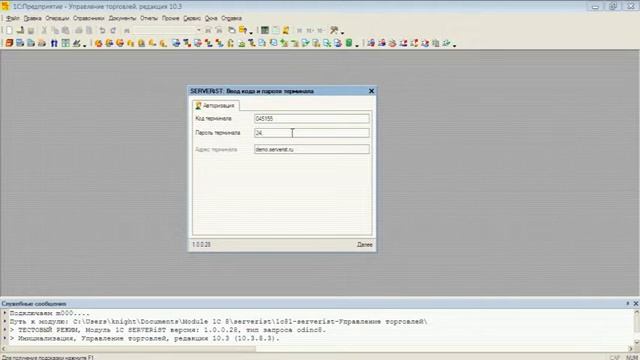640x360 pixels.
Task: Click the Paste toolbar icon
Action: pyautogui.click(x=65, y=31)
